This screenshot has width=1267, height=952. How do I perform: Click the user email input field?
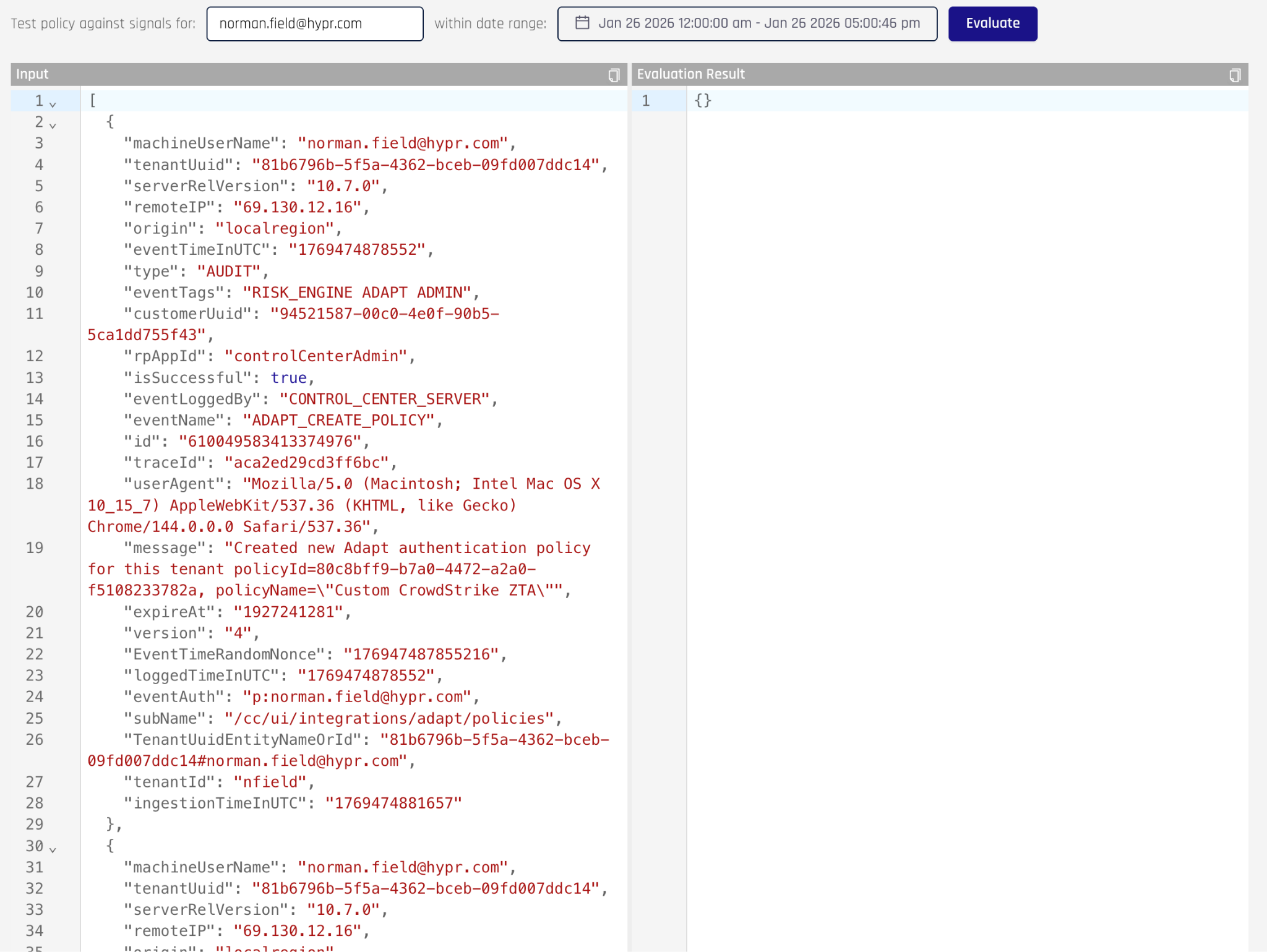[314, 24]
